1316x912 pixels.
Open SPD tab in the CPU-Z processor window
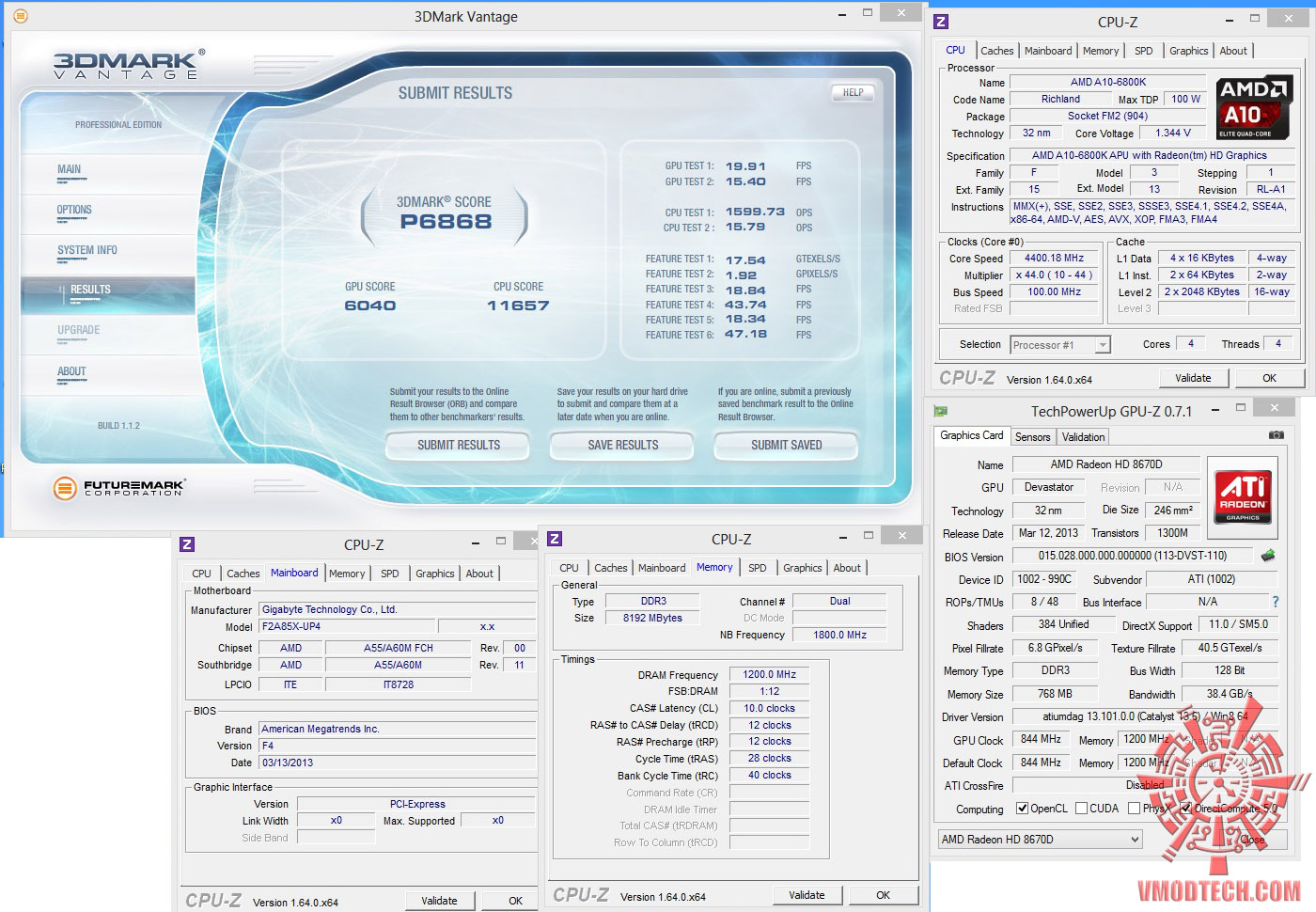point(1143,51)
